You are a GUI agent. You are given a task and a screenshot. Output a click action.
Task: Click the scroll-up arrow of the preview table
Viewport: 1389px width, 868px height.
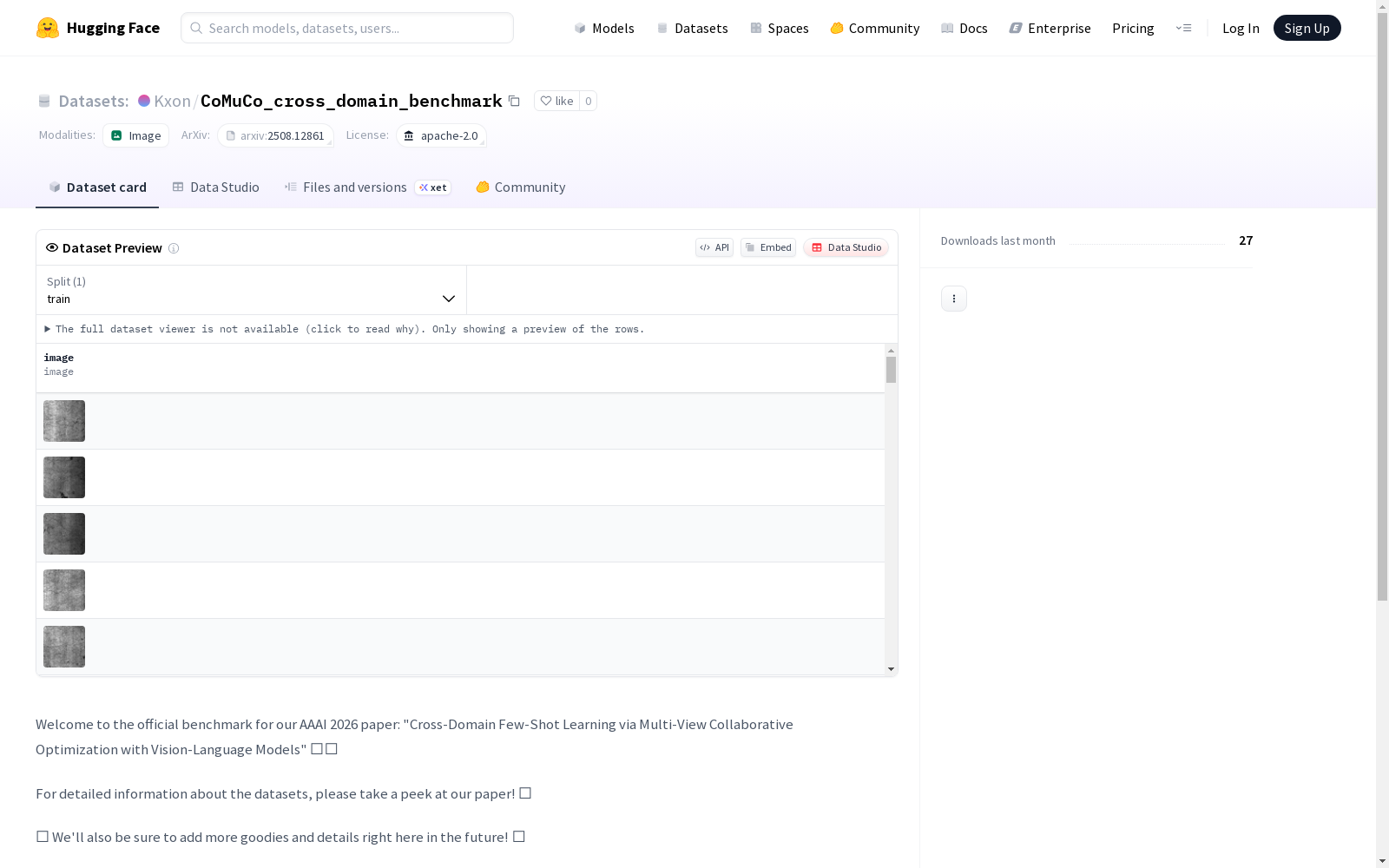[891, 351]
